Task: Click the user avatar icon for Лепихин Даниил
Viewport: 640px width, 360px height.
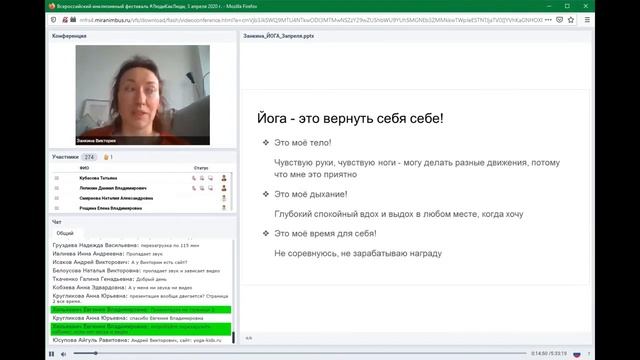Action: [224, 188]
